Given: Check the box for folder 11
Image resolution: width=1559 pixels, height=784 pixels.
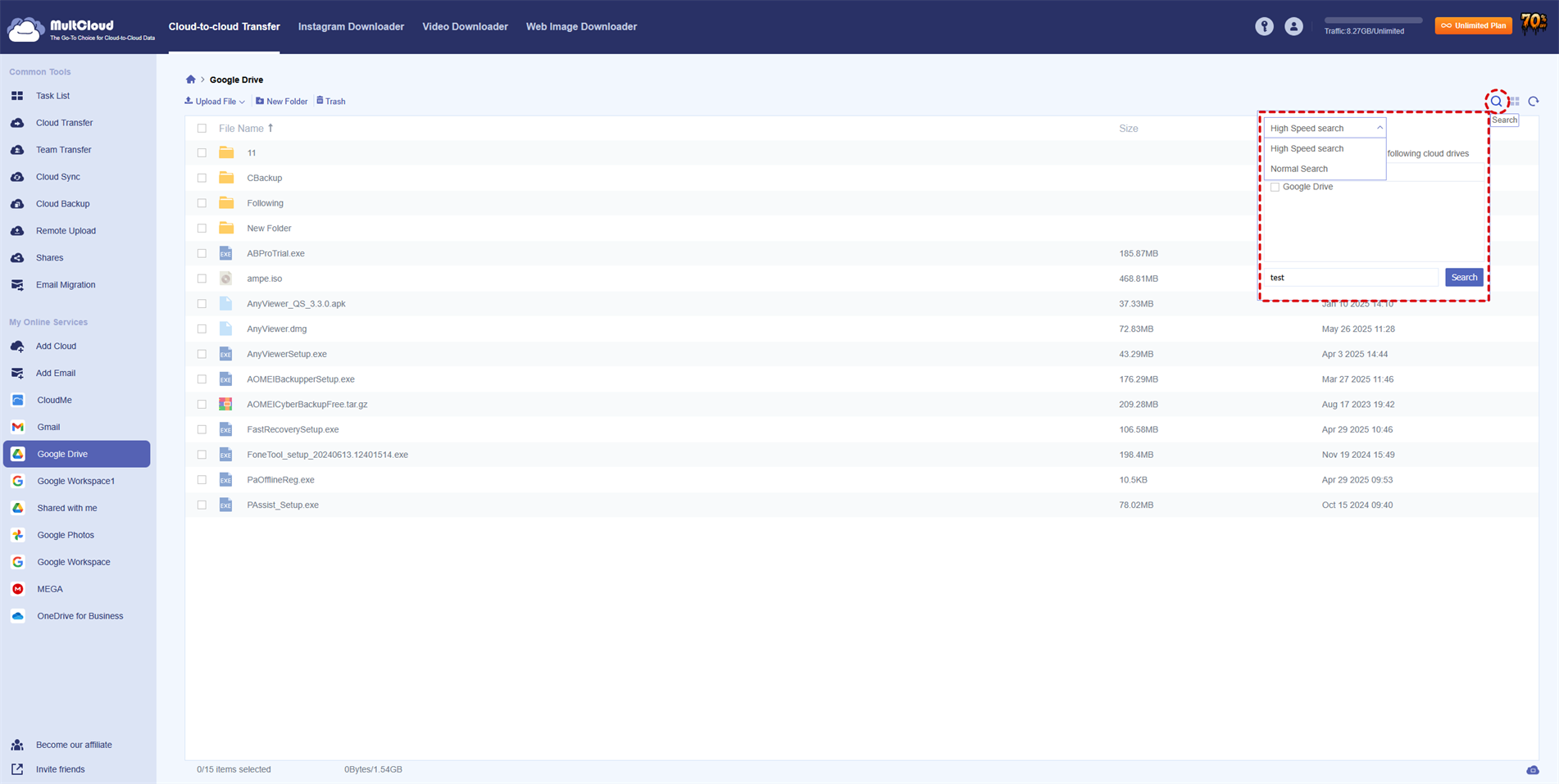Looking at the screenshot, I should coord(202,153).
